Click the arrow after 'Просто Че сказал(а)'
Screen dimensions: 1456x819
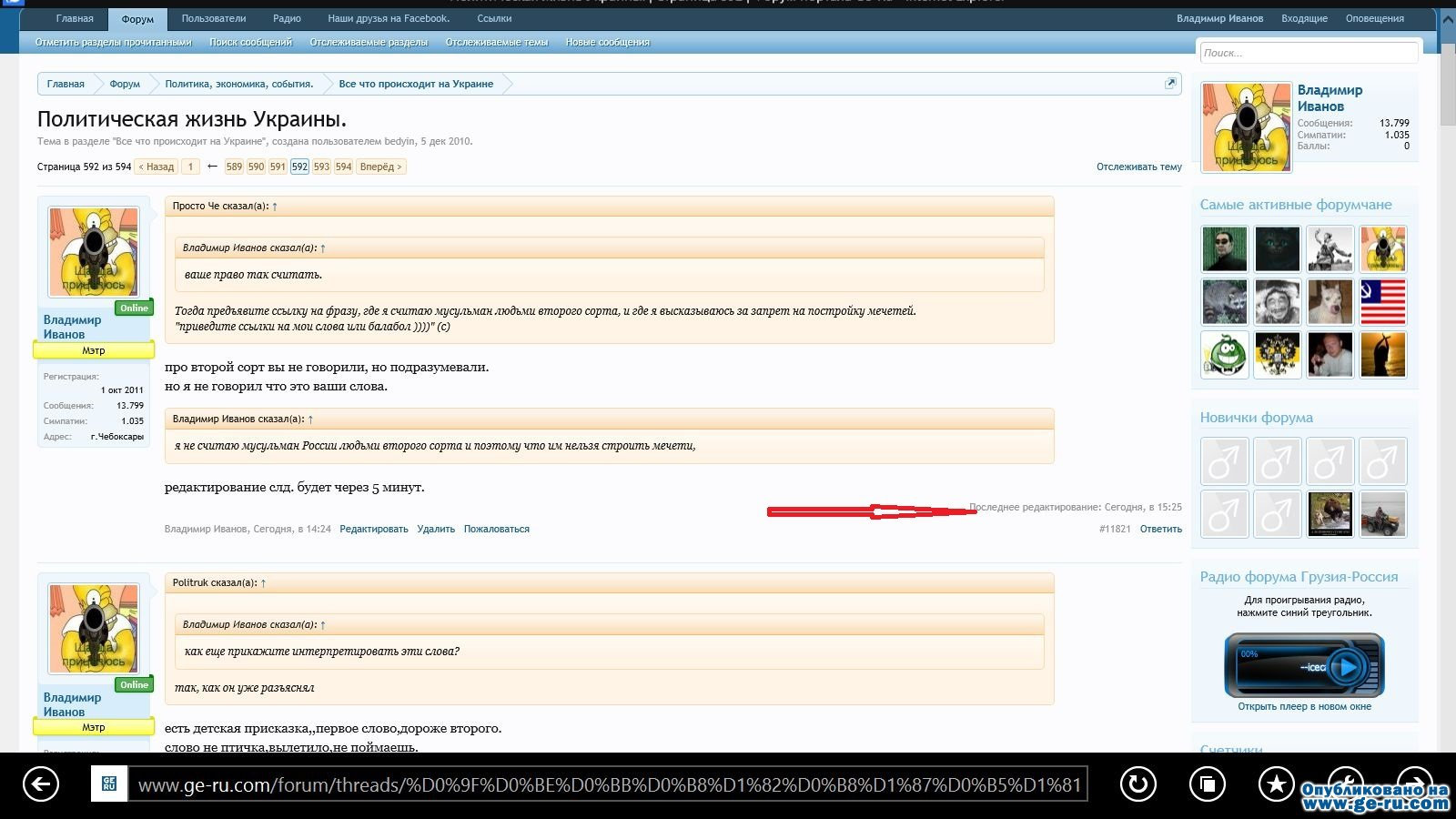[275, 207]
